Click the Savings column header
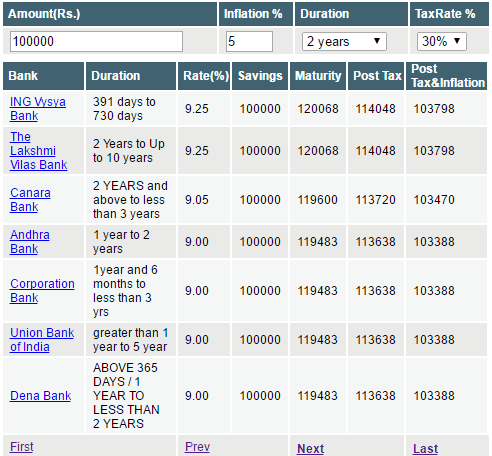The height and width of the screenshot is (456, 492). point(260,76)
